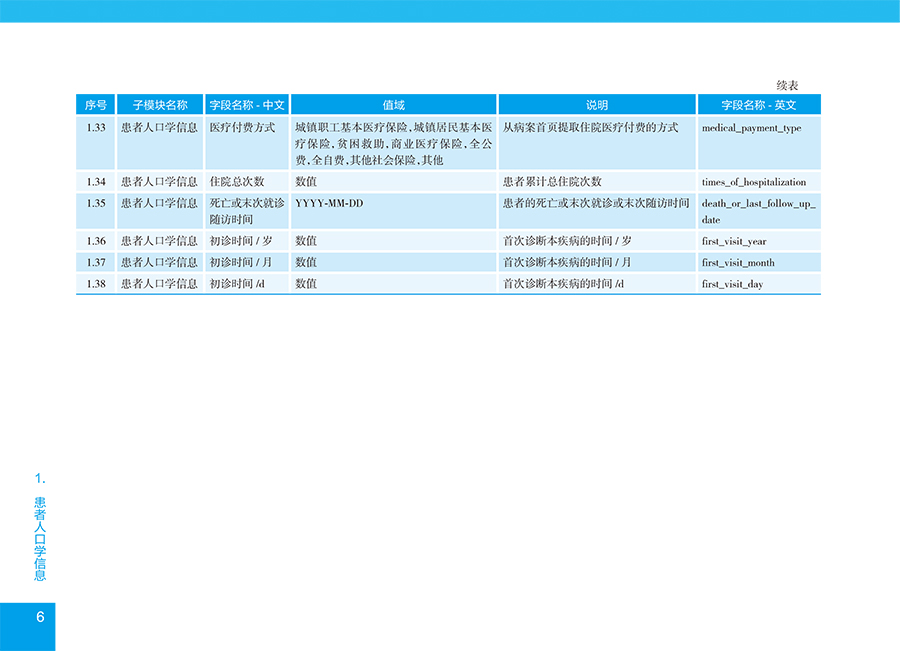Click description 首次诊断本疾病的时间 / 月
This screenshot has height=651, width=900.
coord(567,262)
